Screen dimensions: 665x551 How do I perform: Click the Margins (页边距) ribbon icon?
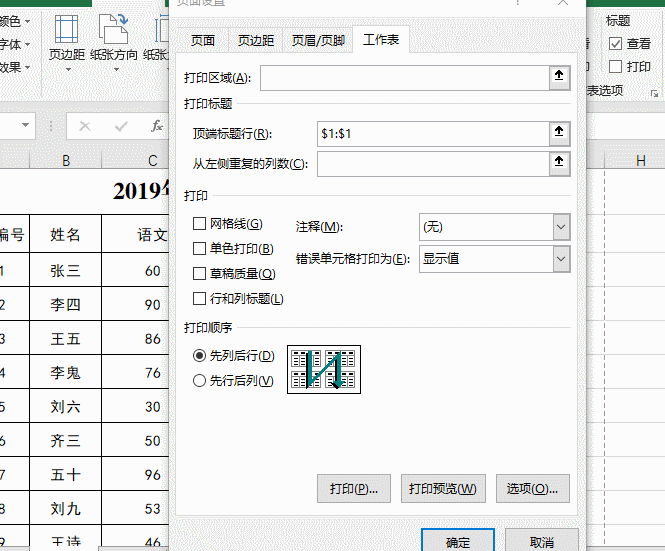[67, 29]
